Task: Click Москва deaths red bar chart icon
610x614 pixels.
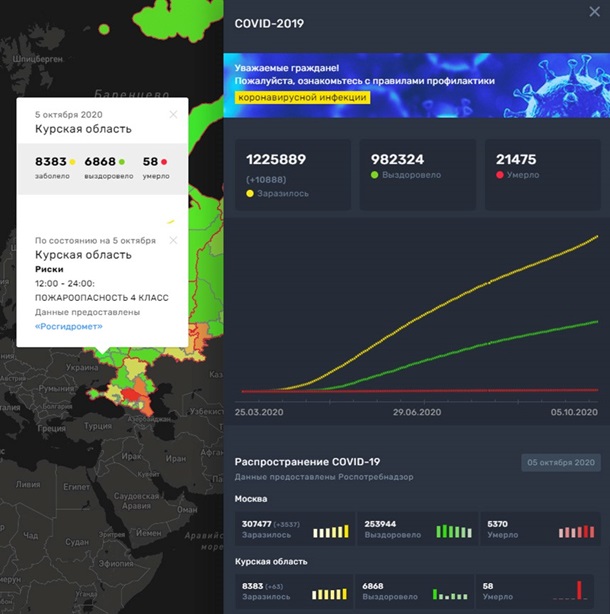Action: coord(576,532)
